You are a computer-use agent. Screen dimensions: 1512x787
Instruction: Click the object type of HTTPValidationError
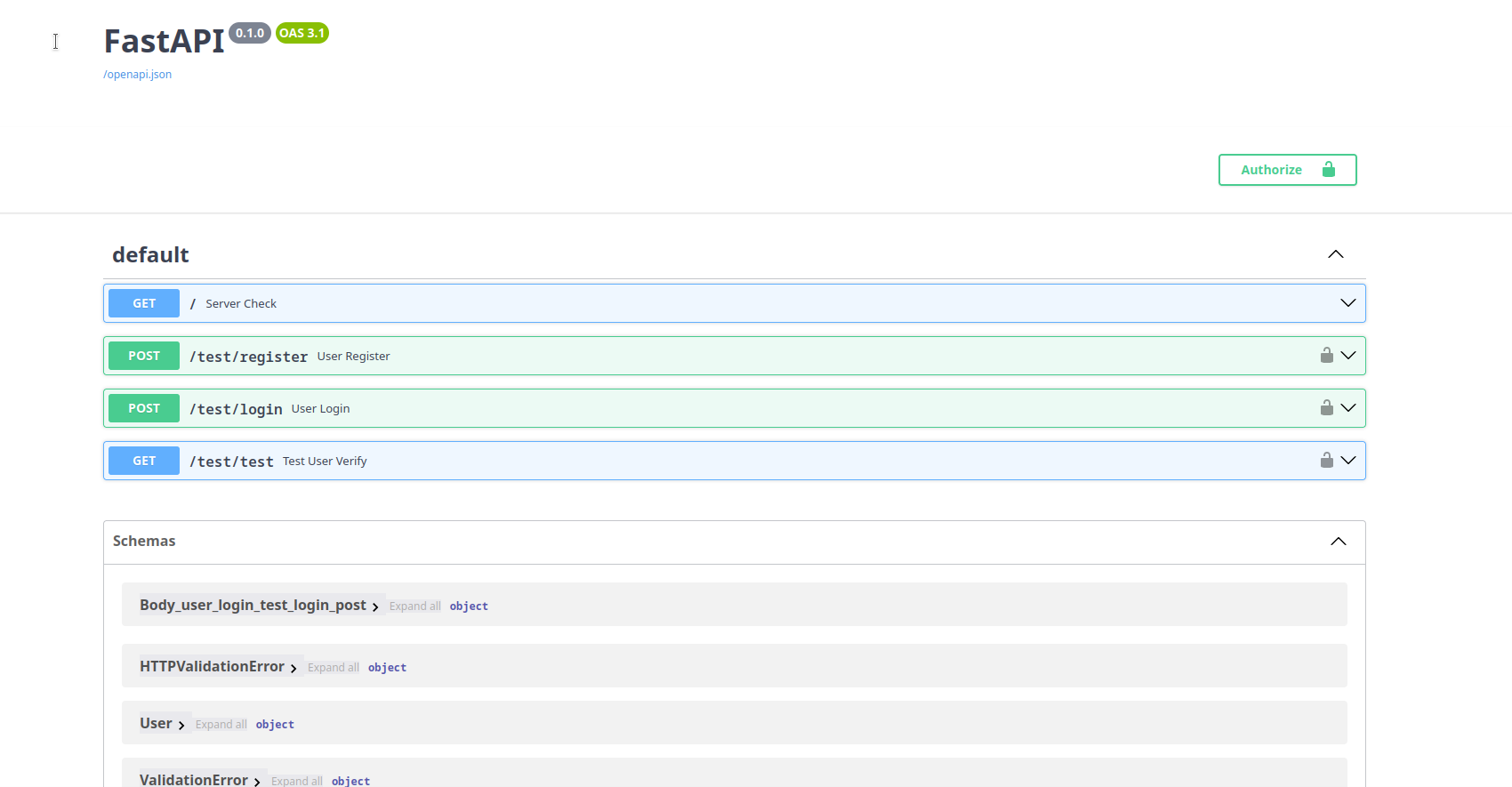[387, 668]
